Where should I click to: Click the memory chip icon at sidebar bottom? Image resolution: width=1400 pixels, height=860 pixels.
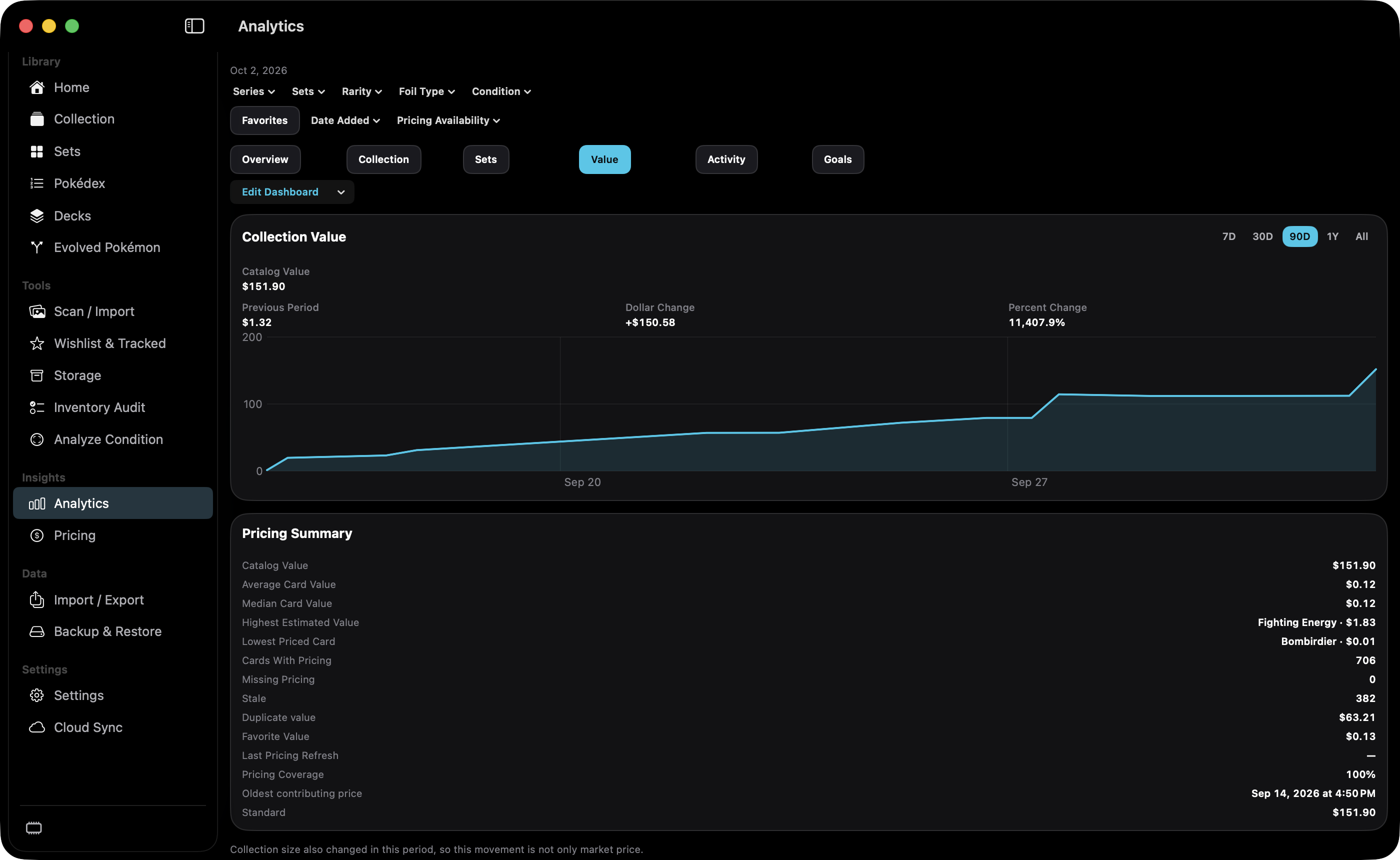[x=34, y=828]
